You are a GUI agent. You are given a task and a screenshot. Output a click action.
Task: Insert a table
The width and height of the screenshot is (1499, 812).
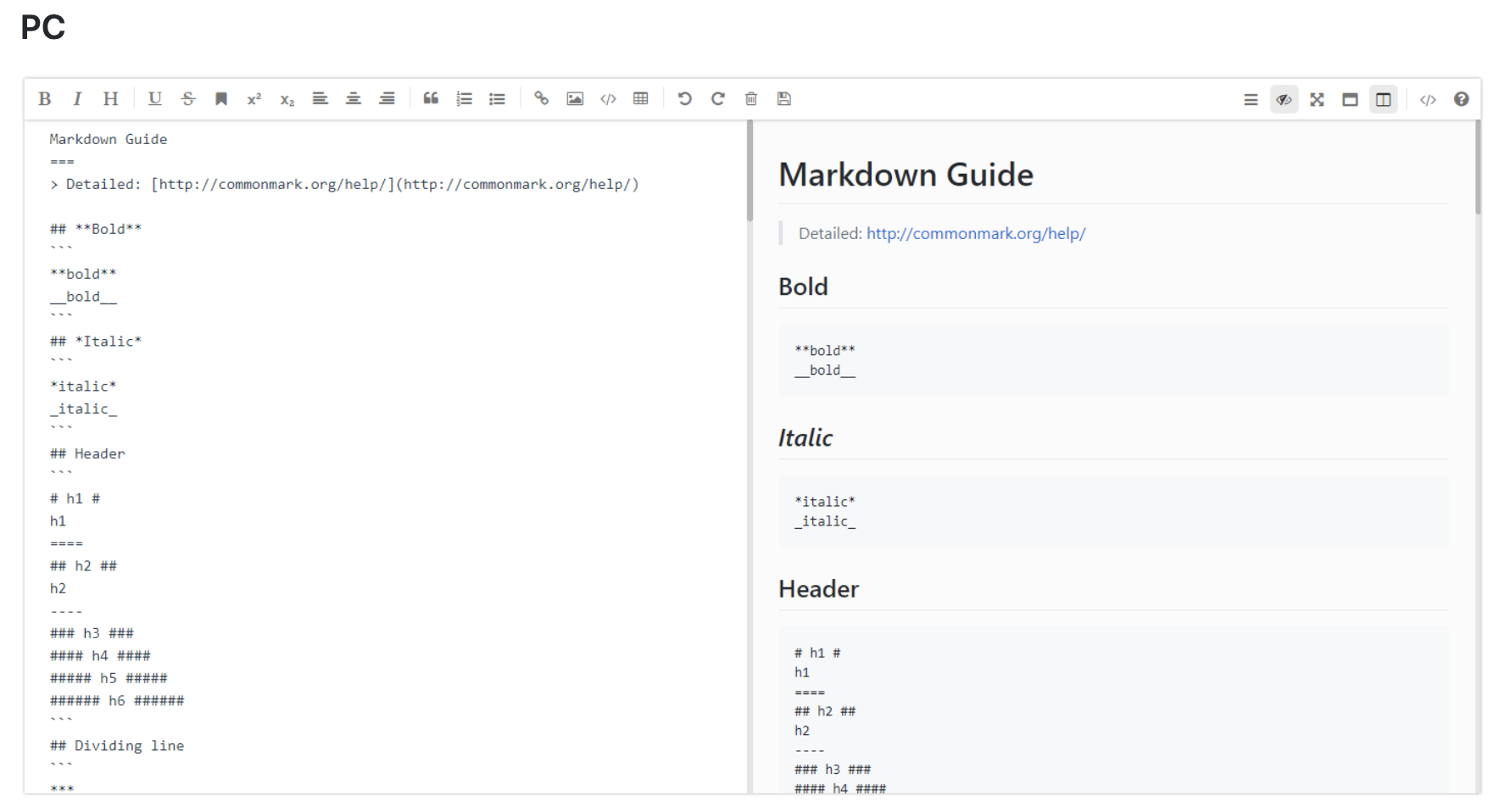641,99
